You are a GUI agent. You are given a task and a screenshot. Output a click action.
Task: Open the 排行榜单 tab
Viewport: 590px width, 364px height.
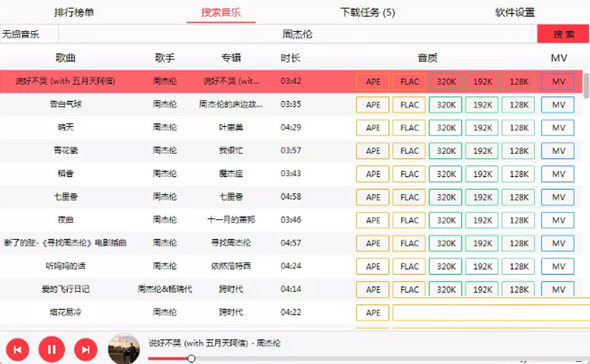[74, 12]
